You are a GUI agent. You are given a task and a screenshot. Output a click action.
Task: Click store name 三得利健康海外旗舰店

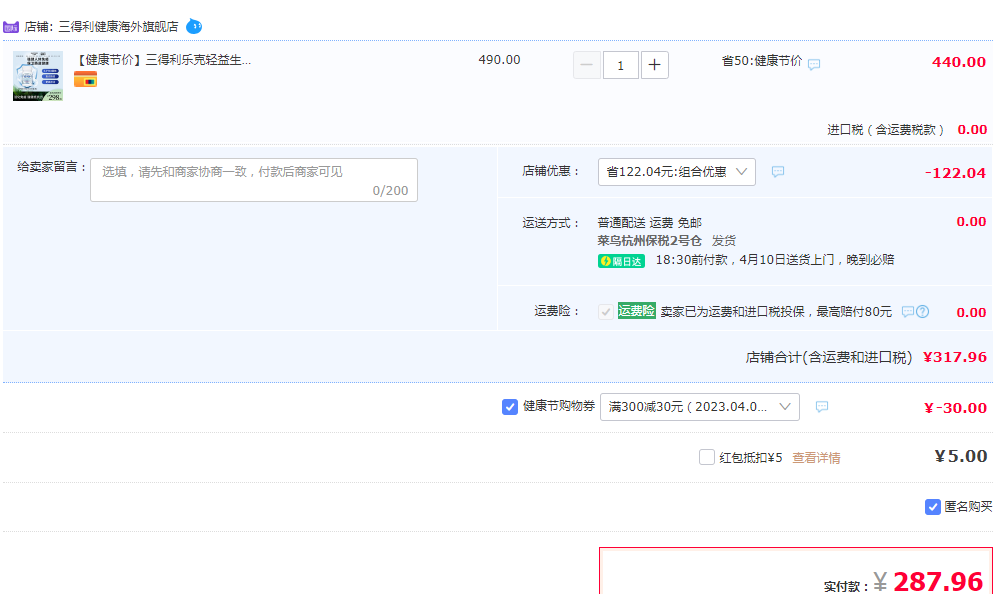pos(118,27)
